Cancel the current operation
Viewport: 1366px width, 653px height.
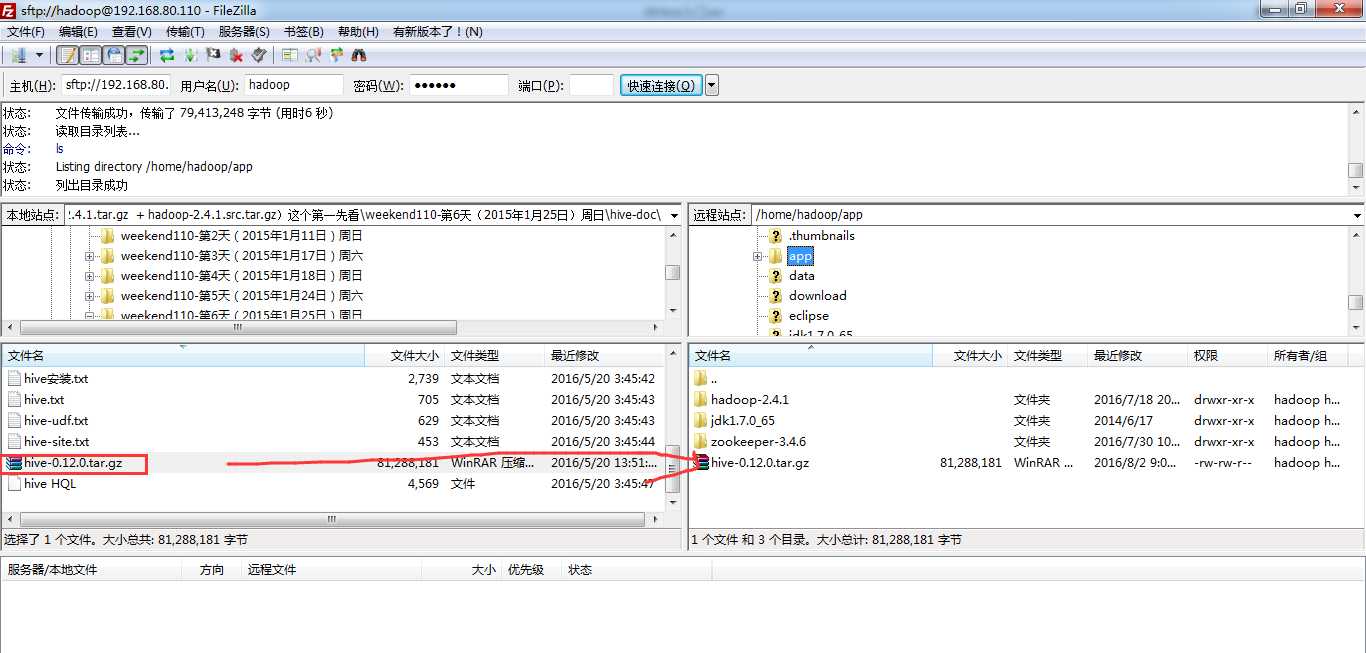pos(213,55)
